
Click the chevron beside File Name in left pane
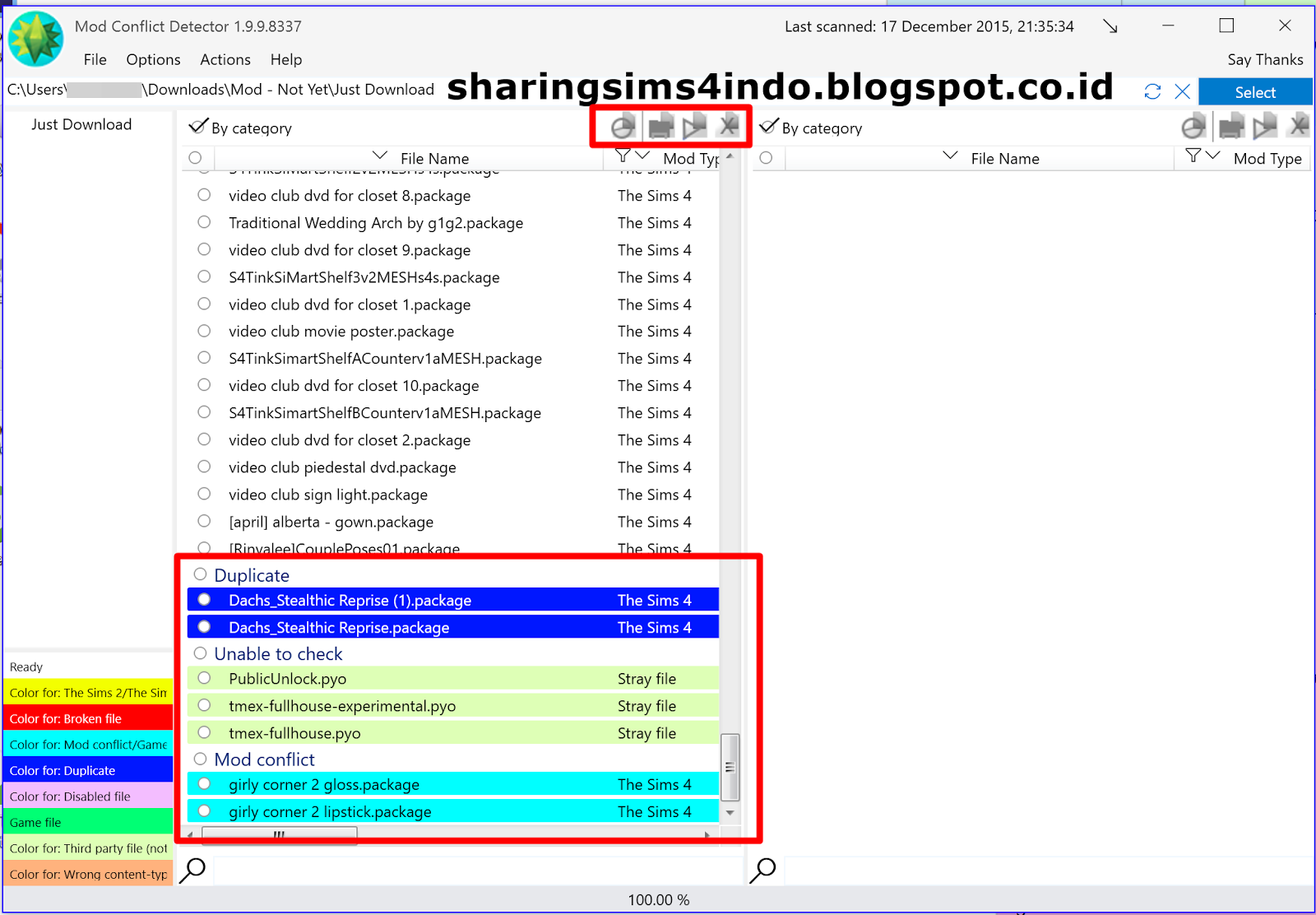(379, 156)
